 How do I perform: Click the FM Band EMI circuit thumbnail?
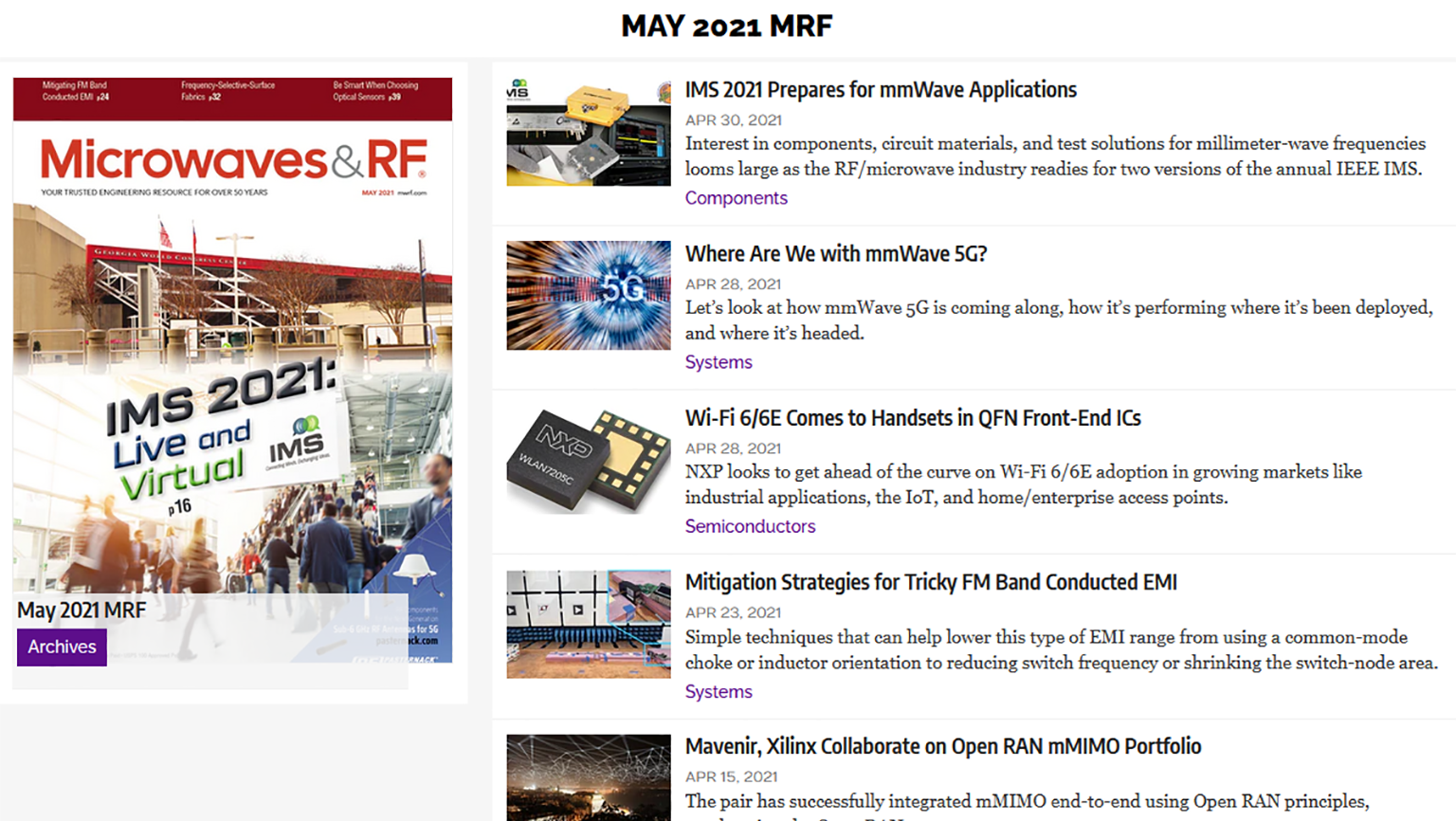point(588,624)
